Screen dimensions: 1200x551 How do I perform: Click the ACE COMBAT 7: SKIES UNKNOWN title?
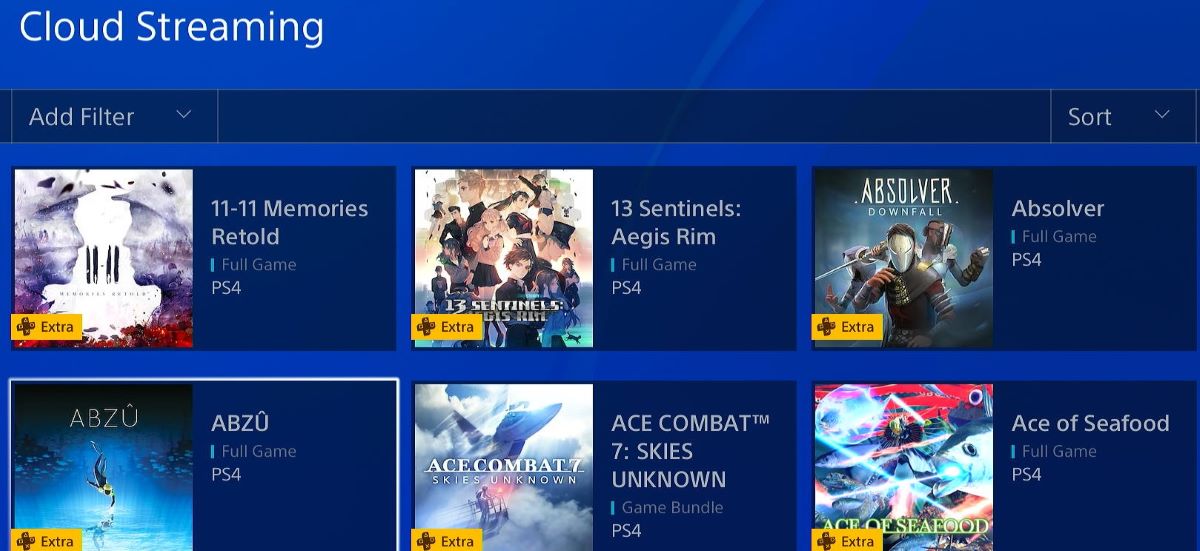691,451
